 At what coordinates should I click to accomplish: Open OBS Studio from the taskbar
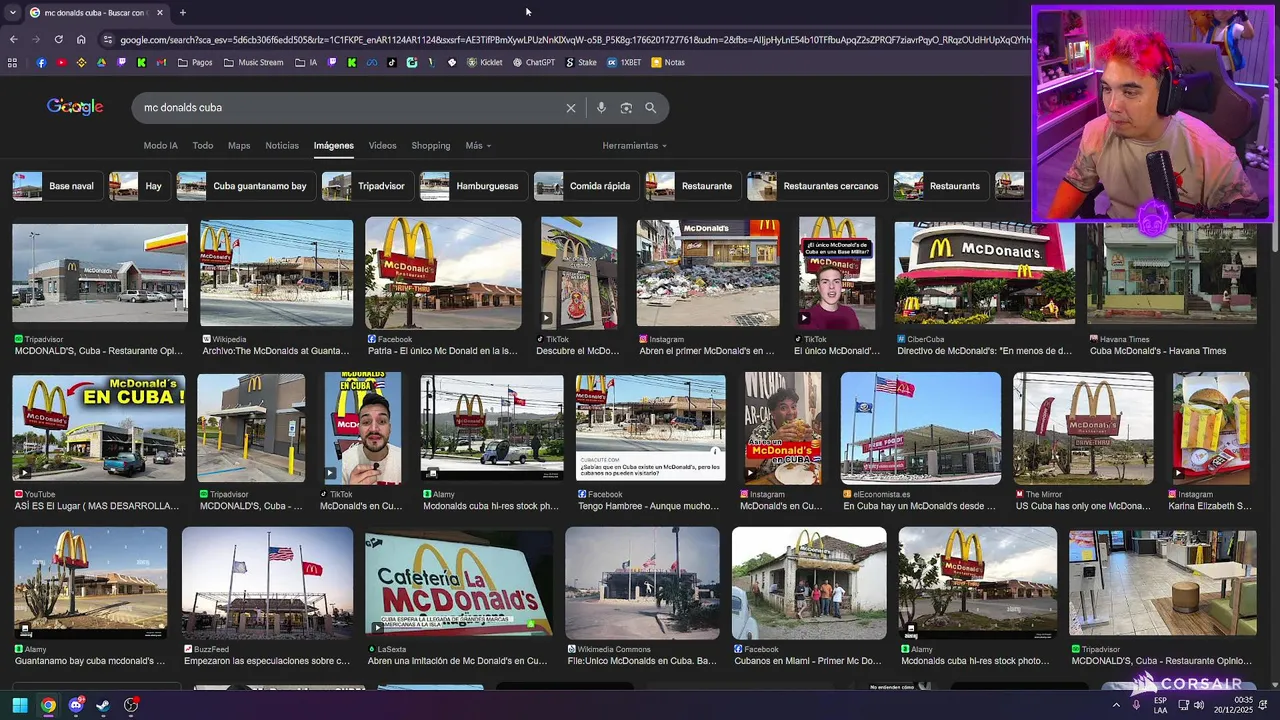tap(131, 705)
